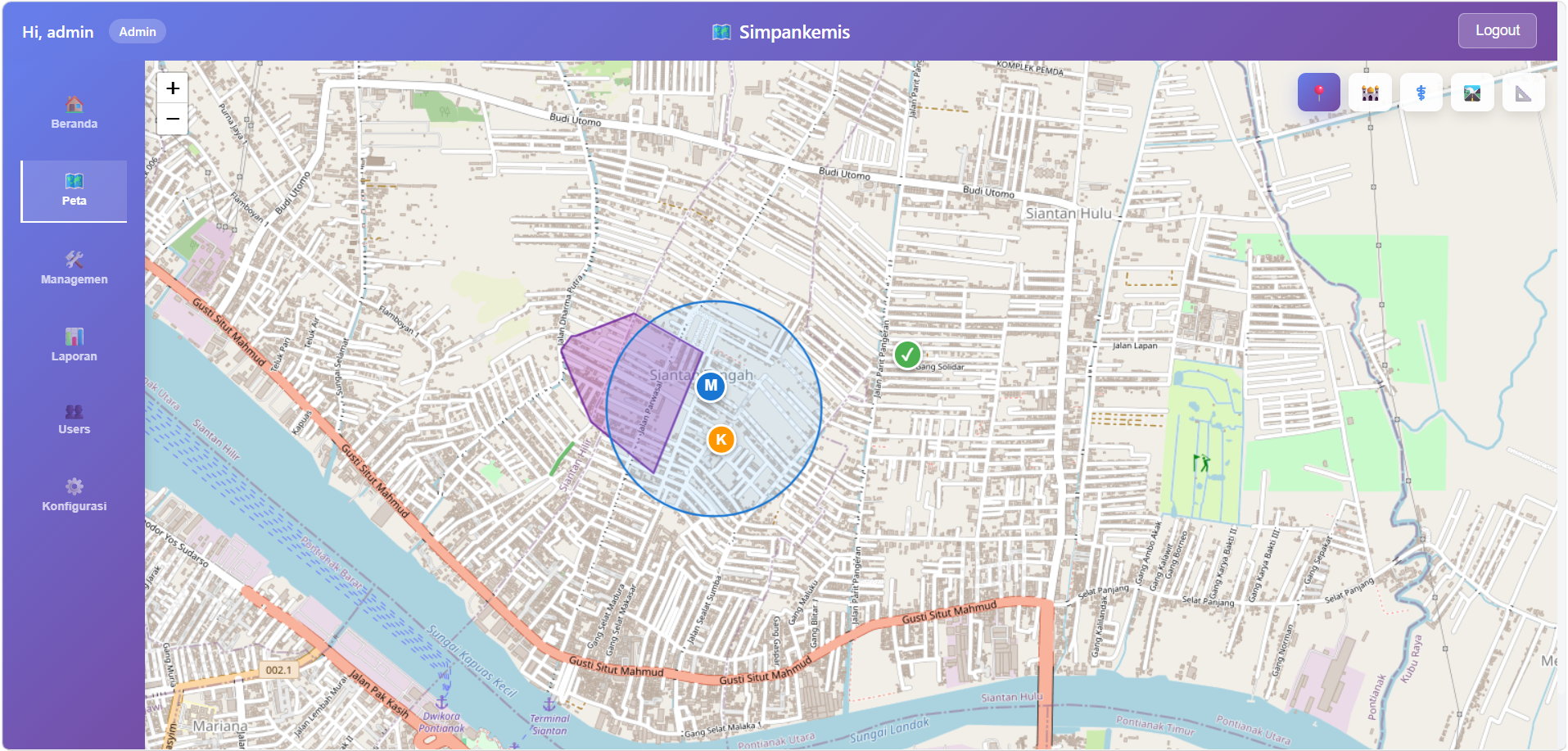Zoom out the map with minus

click(173, 119)
